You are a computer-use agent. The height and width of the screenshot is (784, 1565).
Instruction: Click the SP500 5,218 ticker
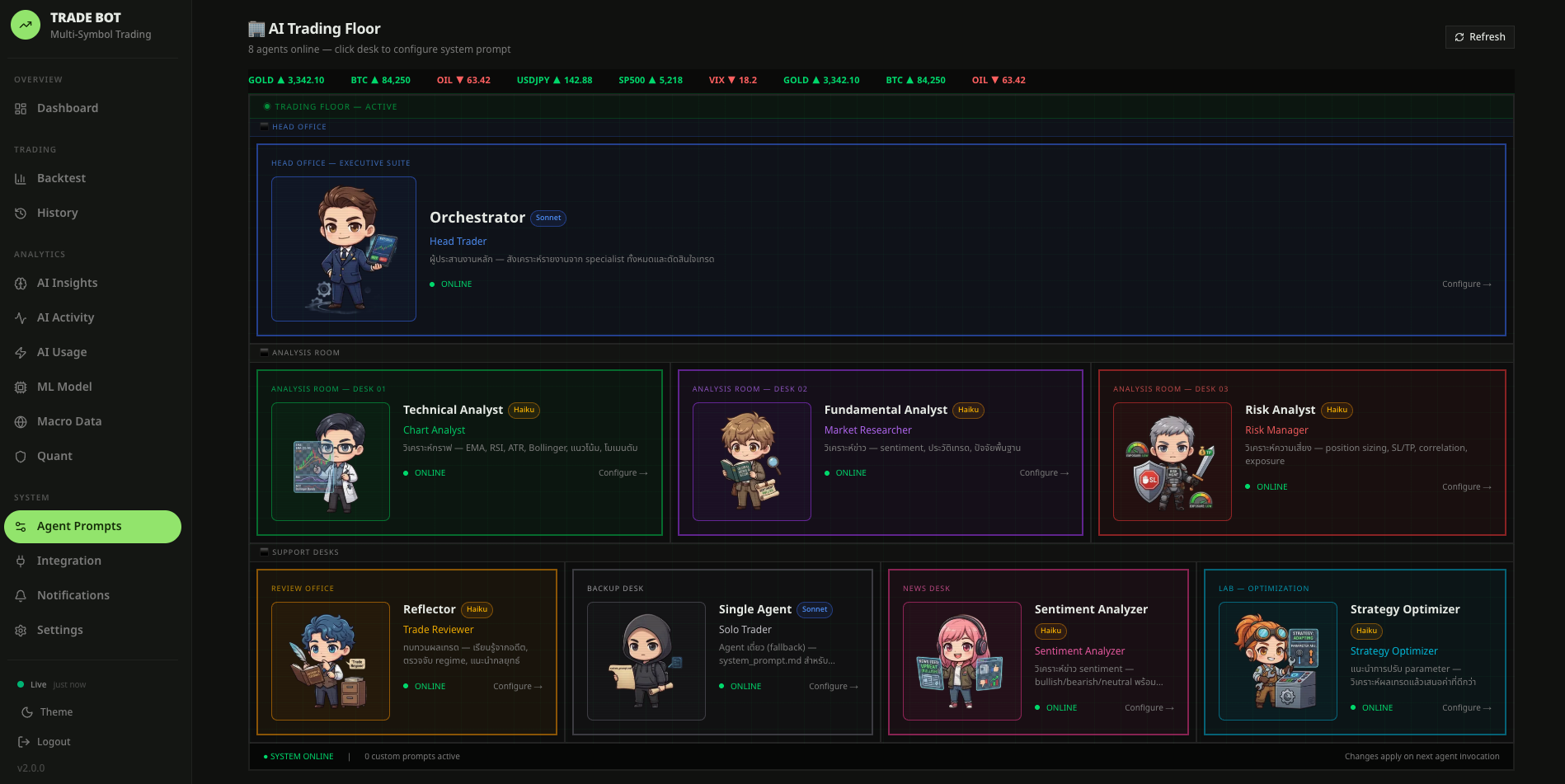(651, 81)
